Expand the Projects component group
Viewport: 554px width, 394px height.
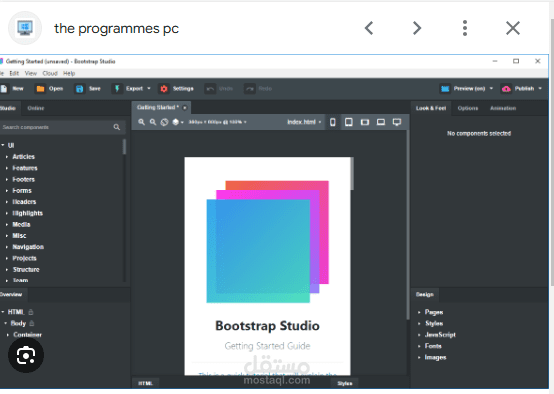tap(7, 258)
